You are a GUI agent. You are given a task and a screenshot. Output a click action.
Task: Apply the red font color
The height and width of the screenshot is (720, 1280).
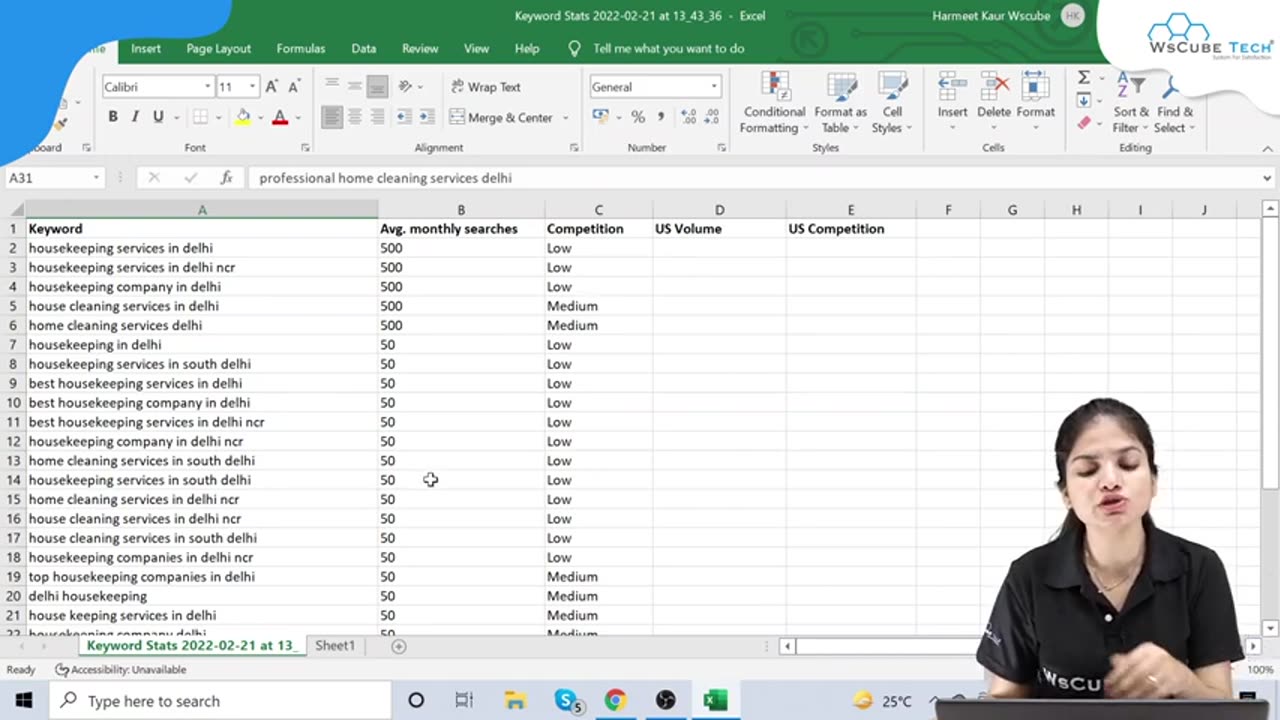(280, 117)
